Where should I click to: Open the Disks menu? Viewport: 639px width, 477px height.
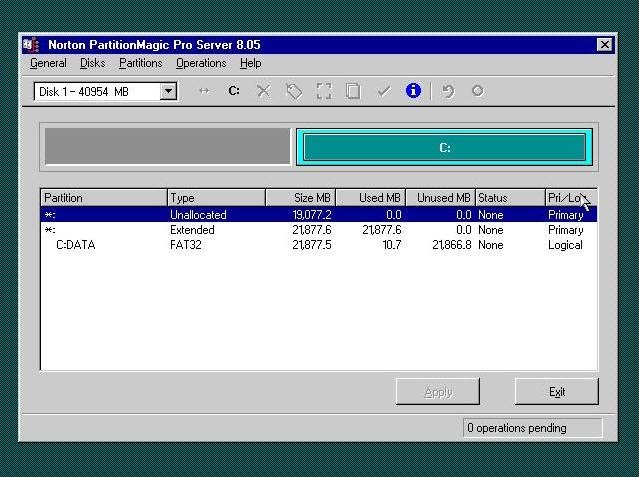coord(93,63)
